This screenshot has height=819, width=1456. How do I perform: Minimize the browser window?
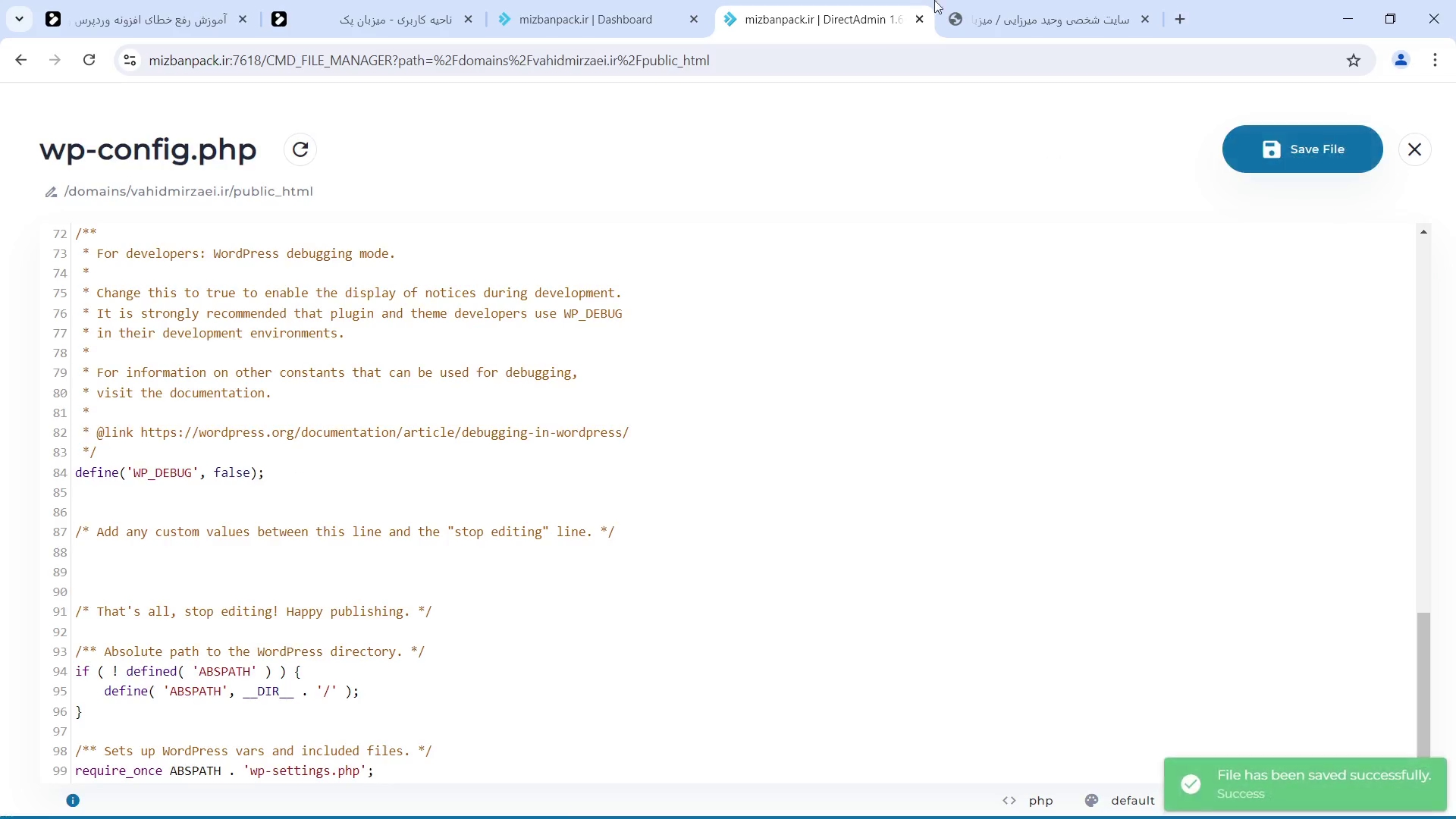pos(1348,19)
